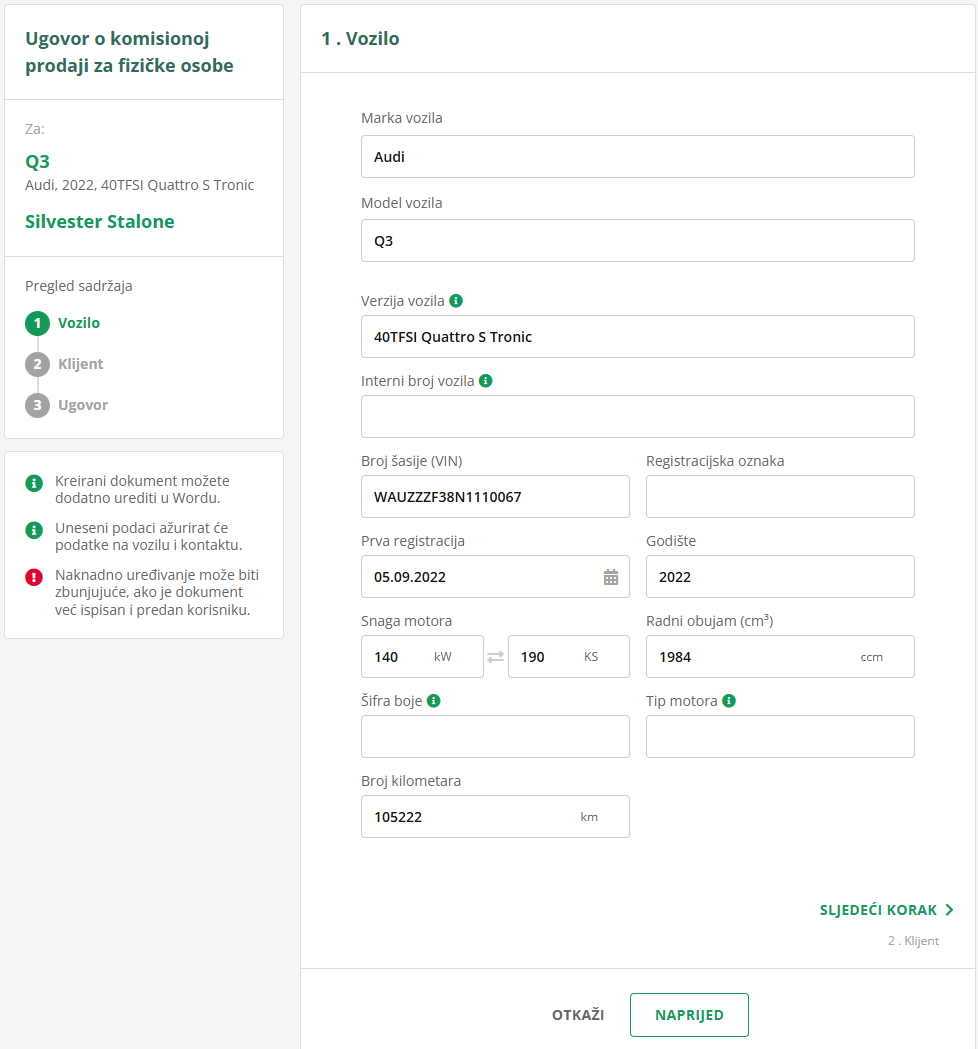
Task: Go to step 1 Vozilo
Action: coord(78,323)
